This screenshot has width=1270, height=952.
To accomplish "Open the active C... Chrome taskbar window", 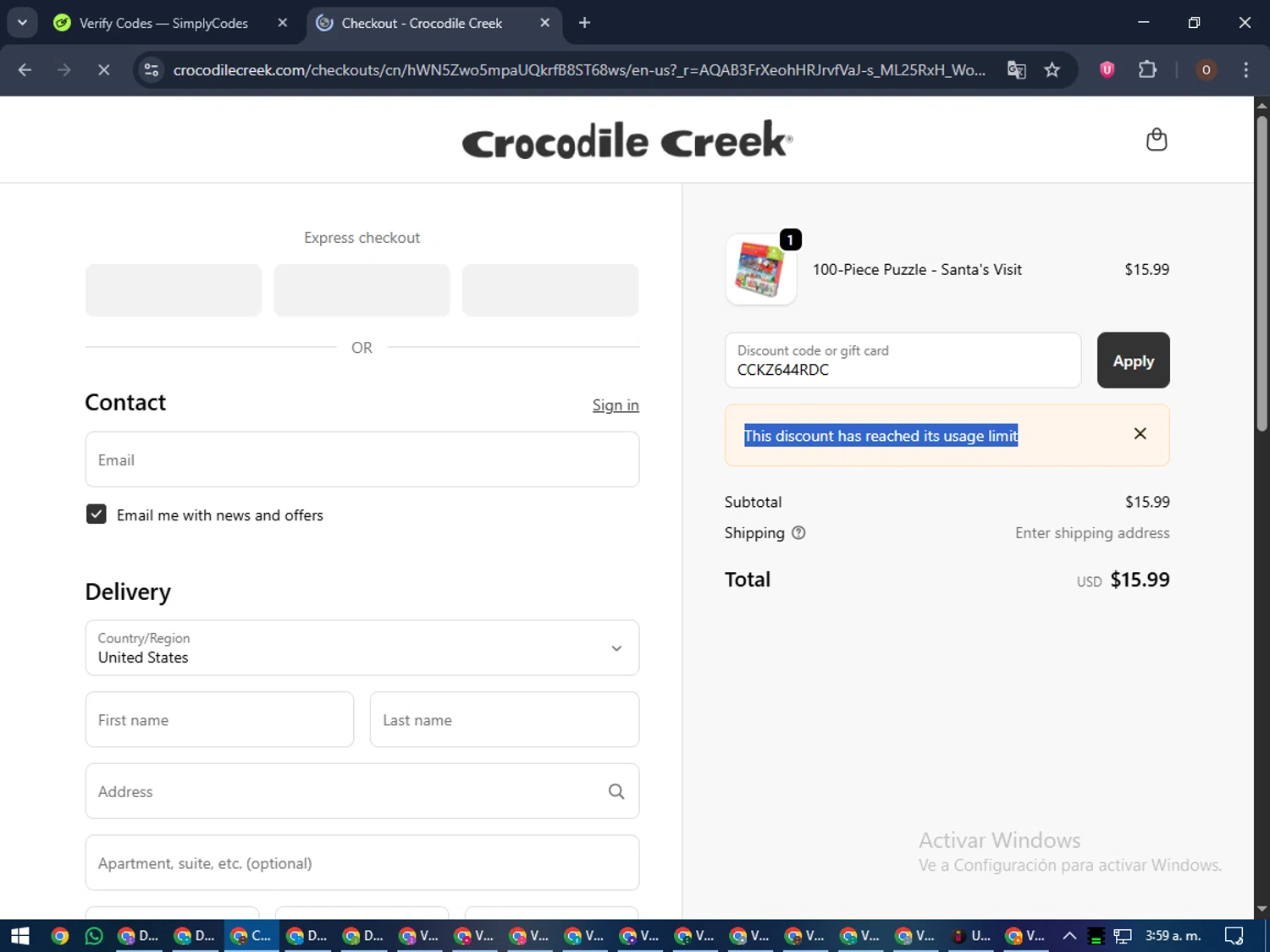I will coord(251,936).
